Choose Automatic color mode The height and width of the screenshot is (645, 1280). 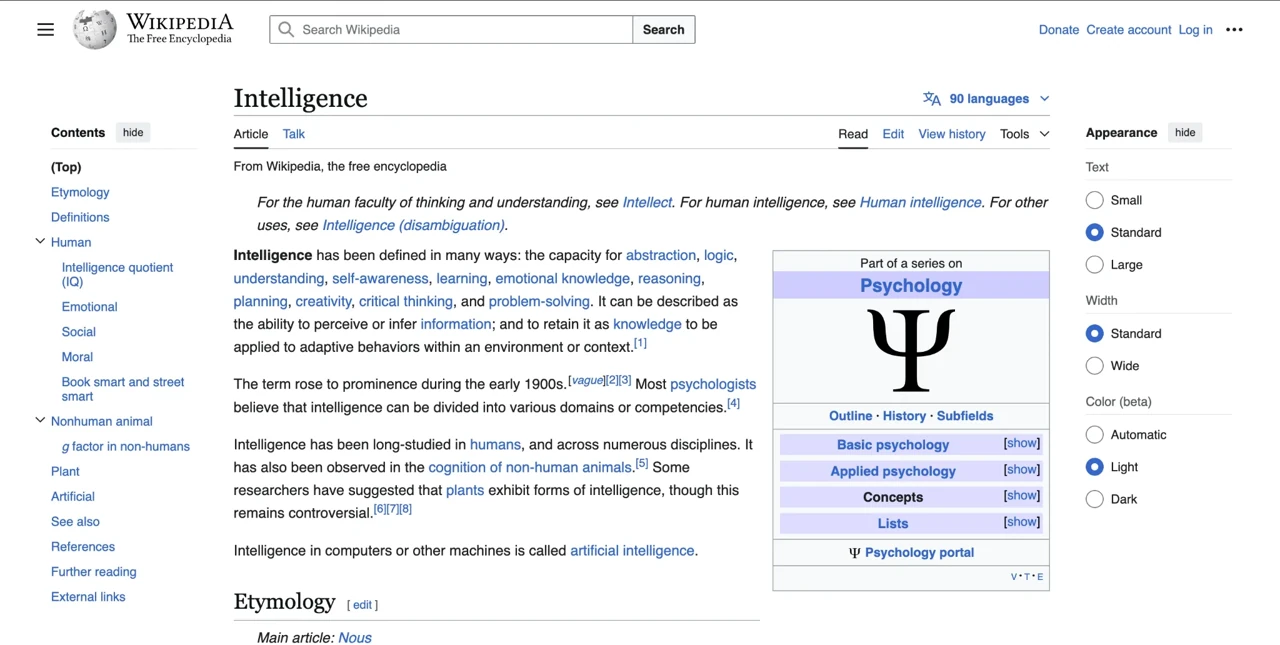(1095, 435)
